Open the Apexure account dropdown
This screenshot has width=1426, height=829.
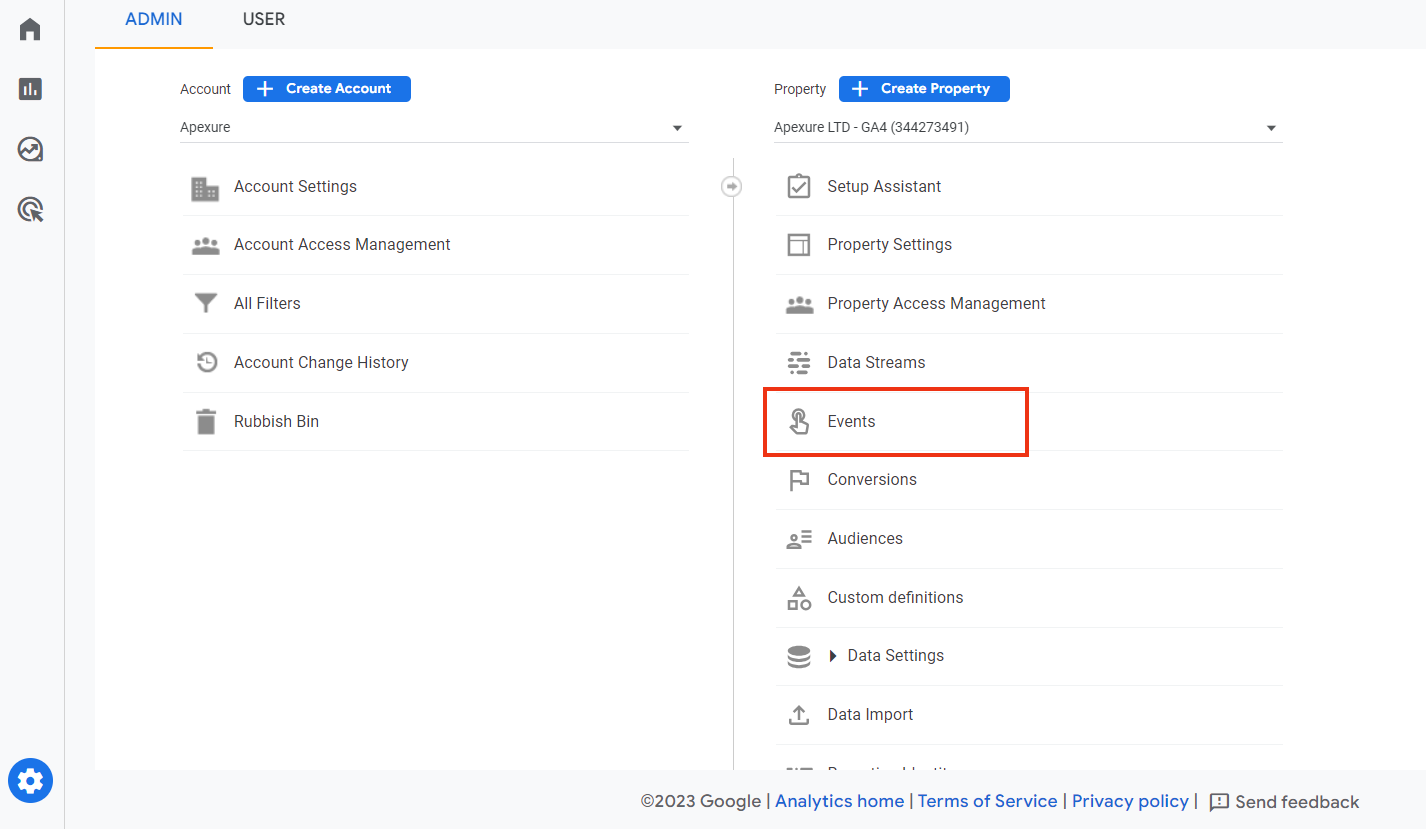434,128
